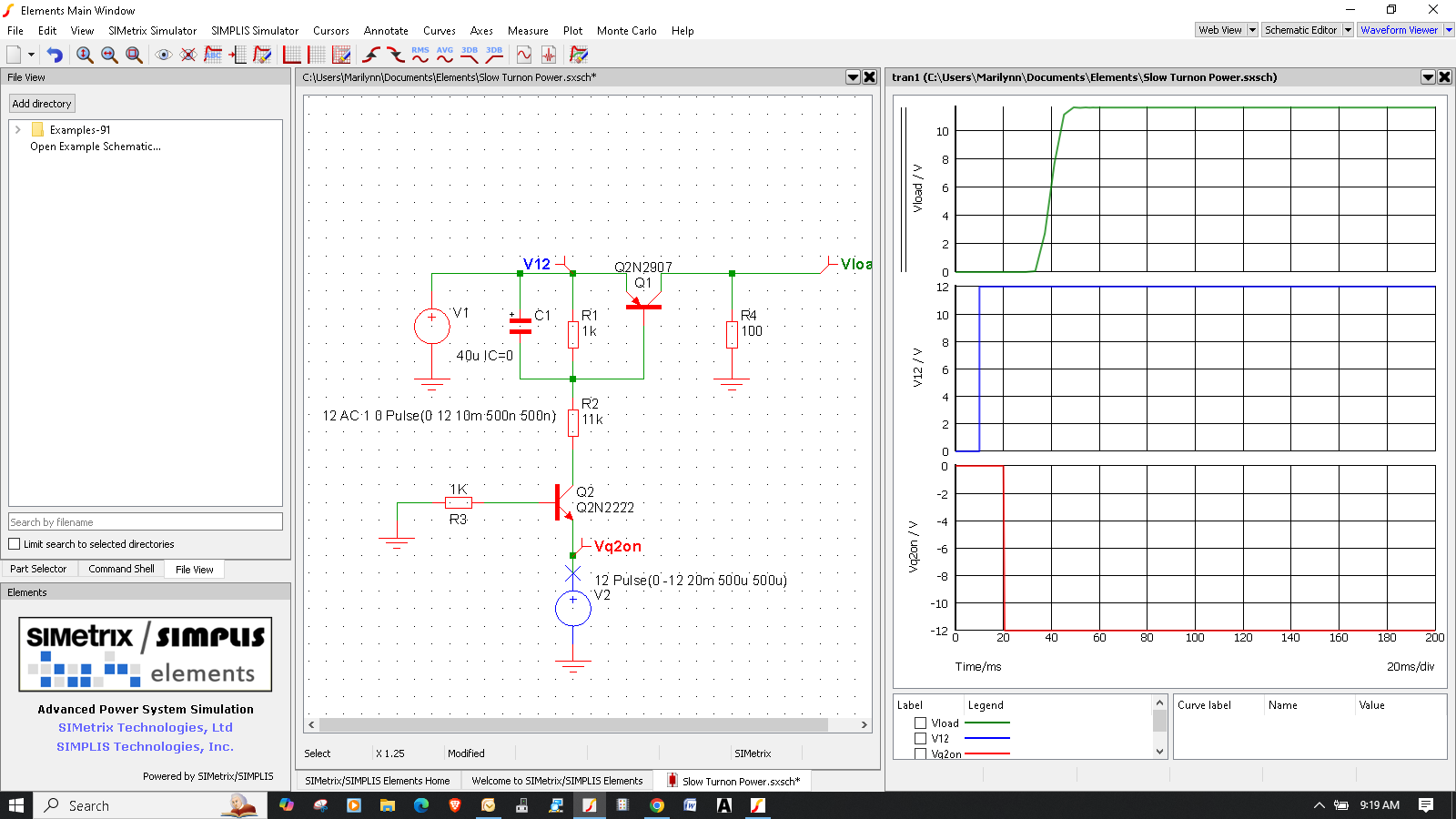The height and width of the screenshot is (819, 1456).
Task: Click the hide curves crossed-eye icon
Action: [188, 55]
